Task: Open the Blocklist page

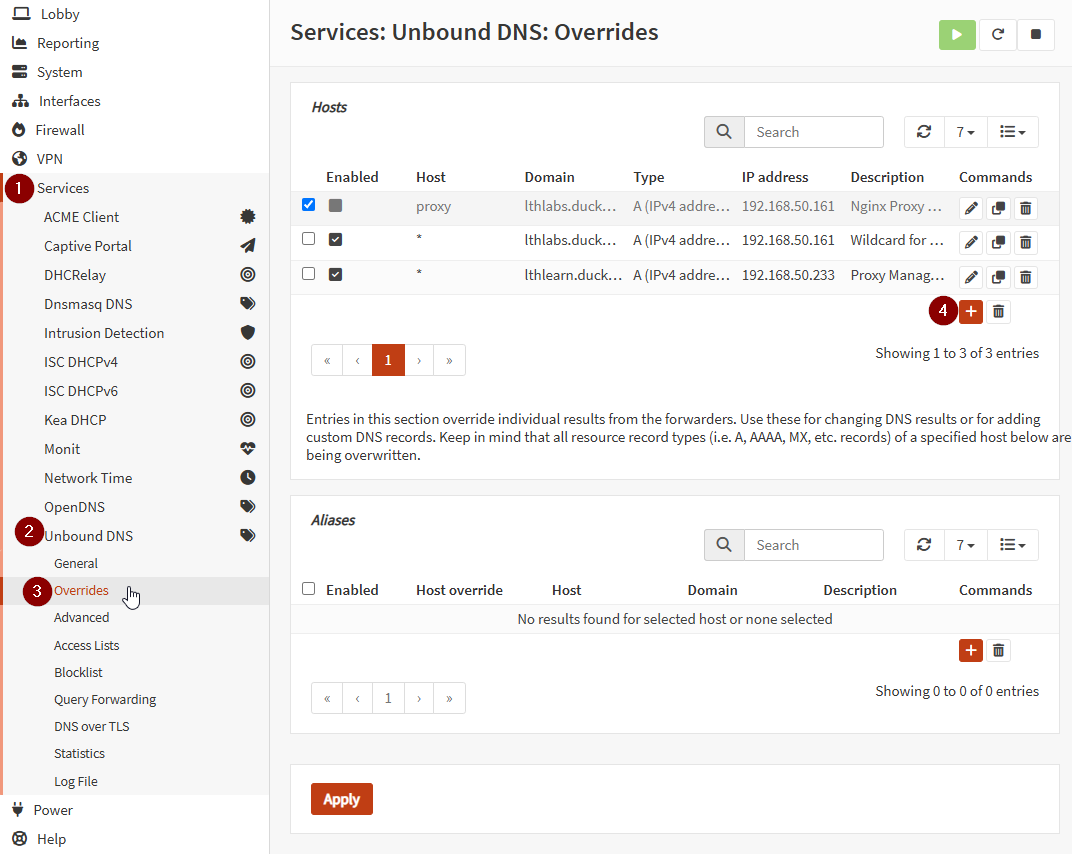Action: tap(79, 672)
